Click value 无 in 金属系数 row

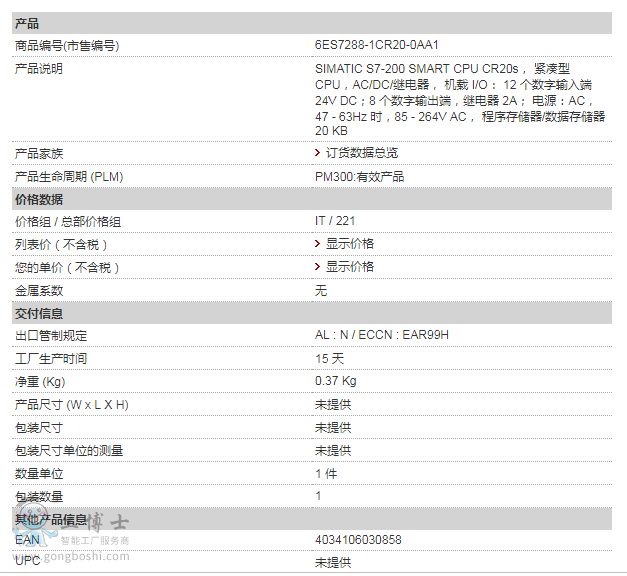point(321,290)
